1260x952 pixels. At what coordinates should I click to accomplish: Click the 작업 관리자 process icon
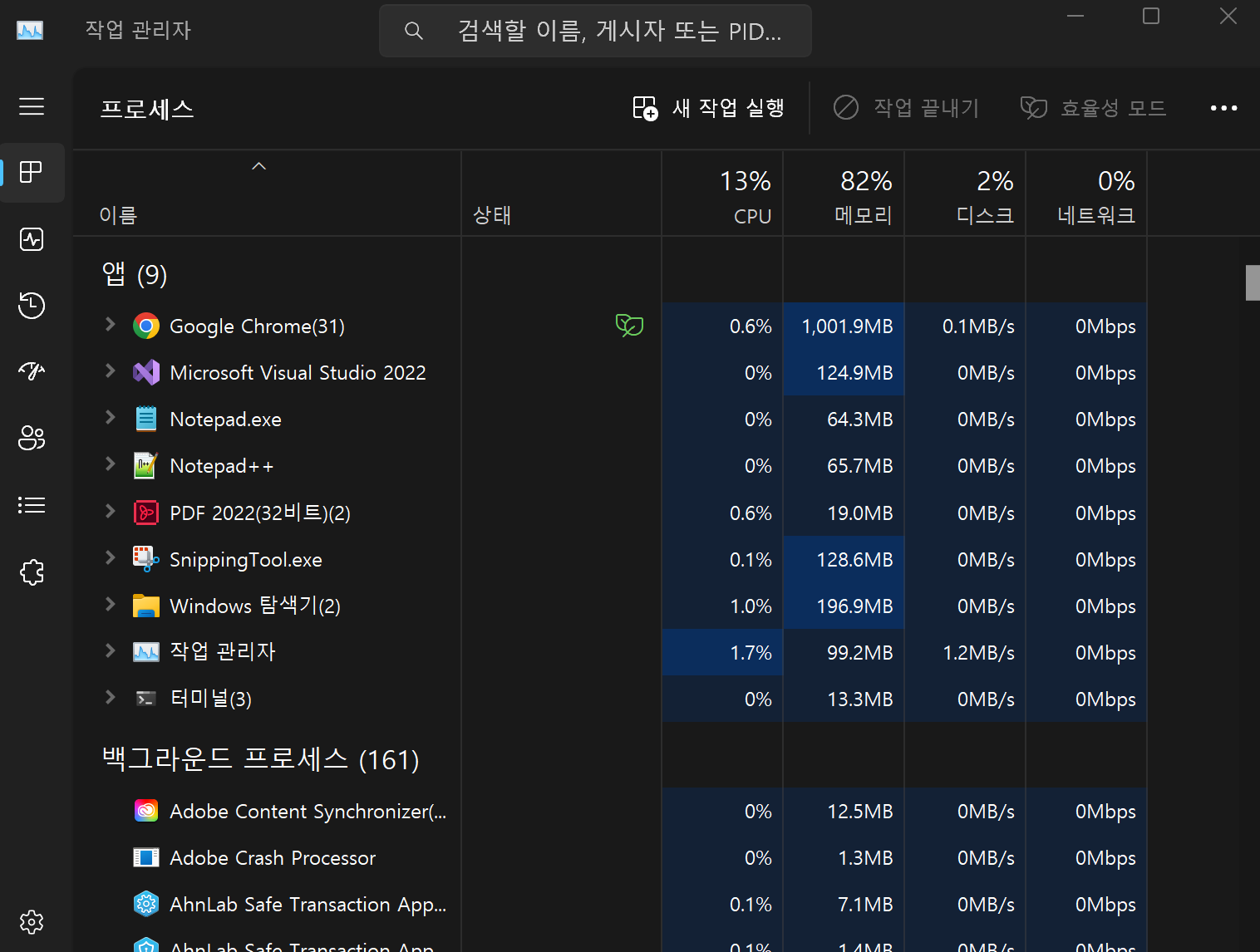(x=146, y=652)
